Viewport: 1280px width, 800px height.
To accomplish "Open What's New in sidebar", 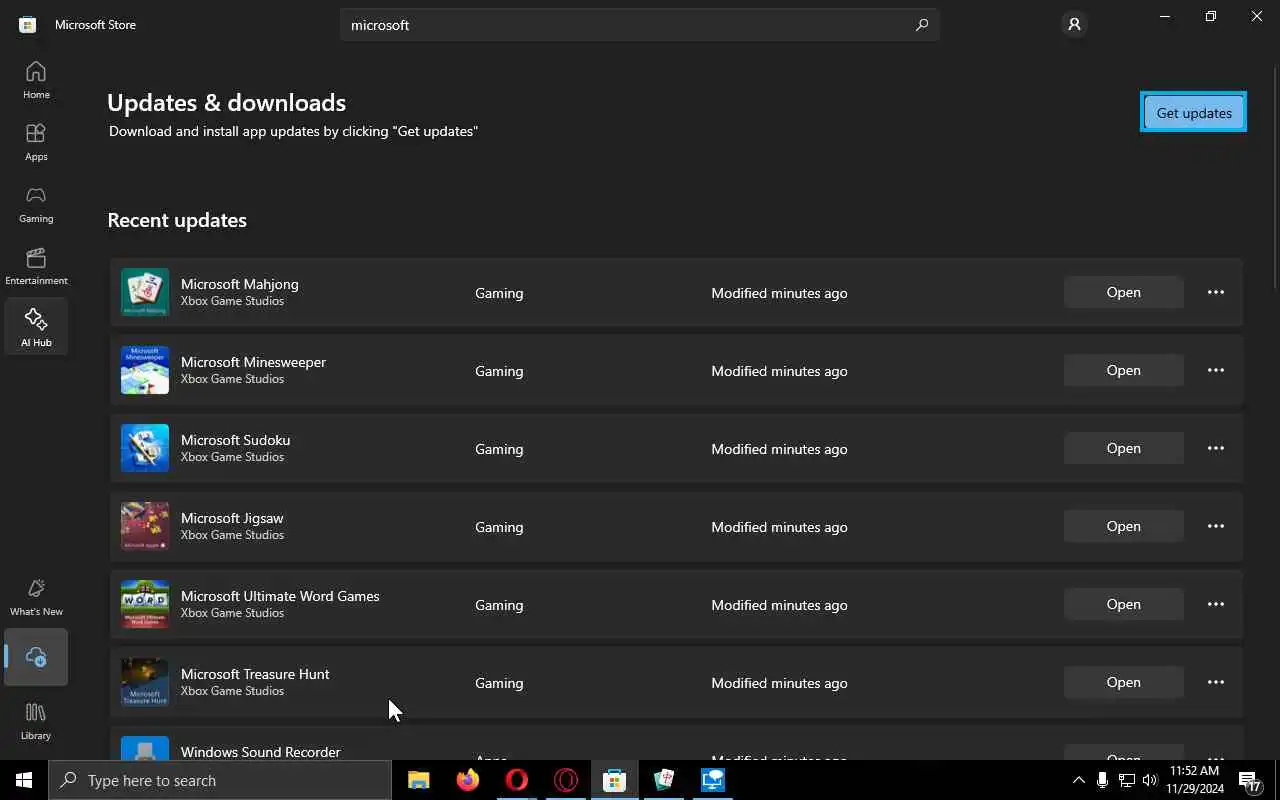I will [x=36, y=597].
